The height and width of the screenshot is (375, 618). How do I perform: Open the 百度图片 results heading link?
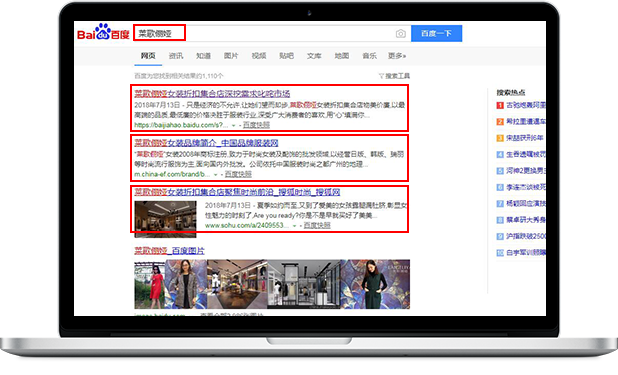pyautogui.click(x=169, y=251)
